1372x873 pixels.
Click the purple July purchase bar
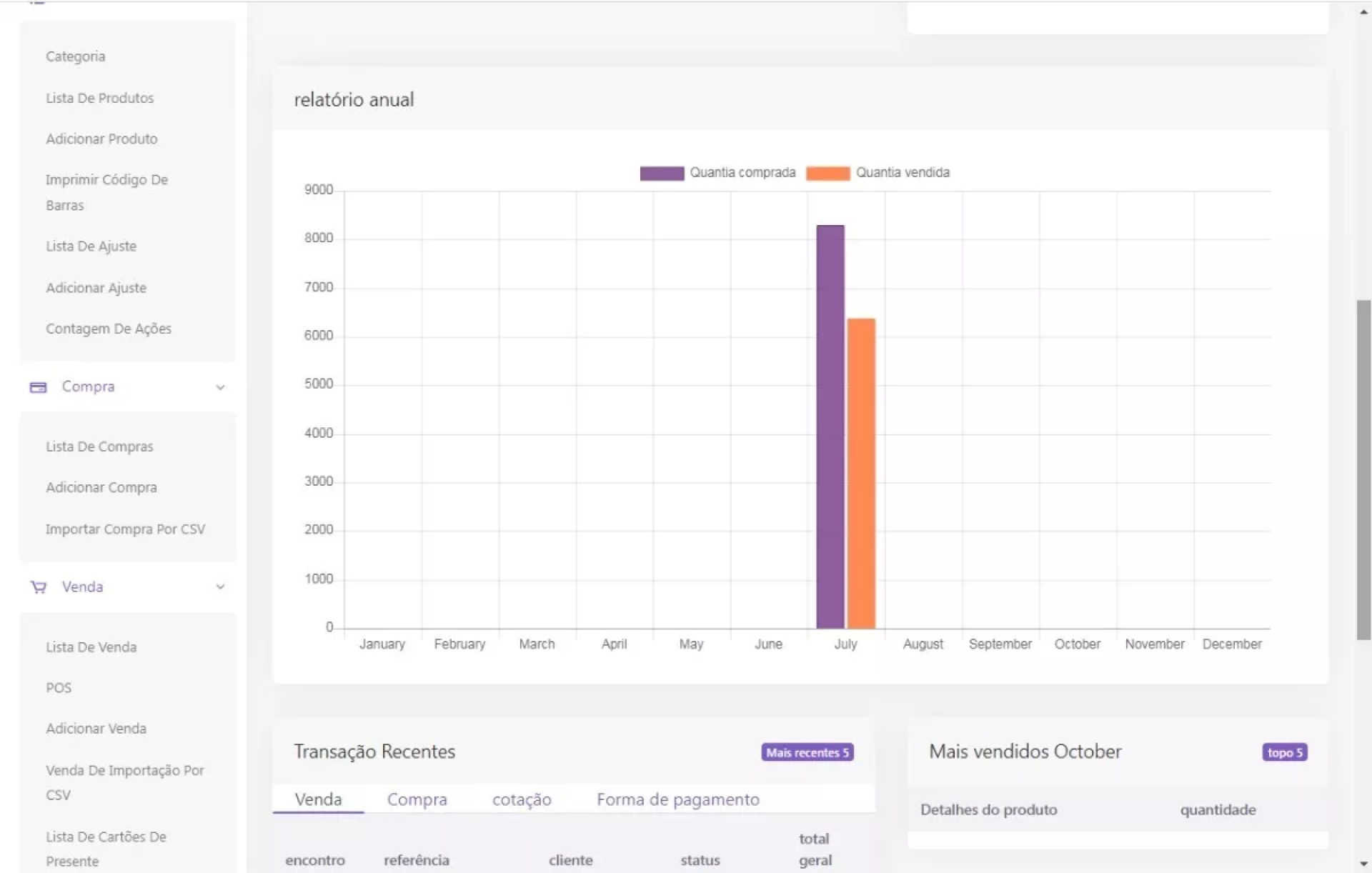830,429
